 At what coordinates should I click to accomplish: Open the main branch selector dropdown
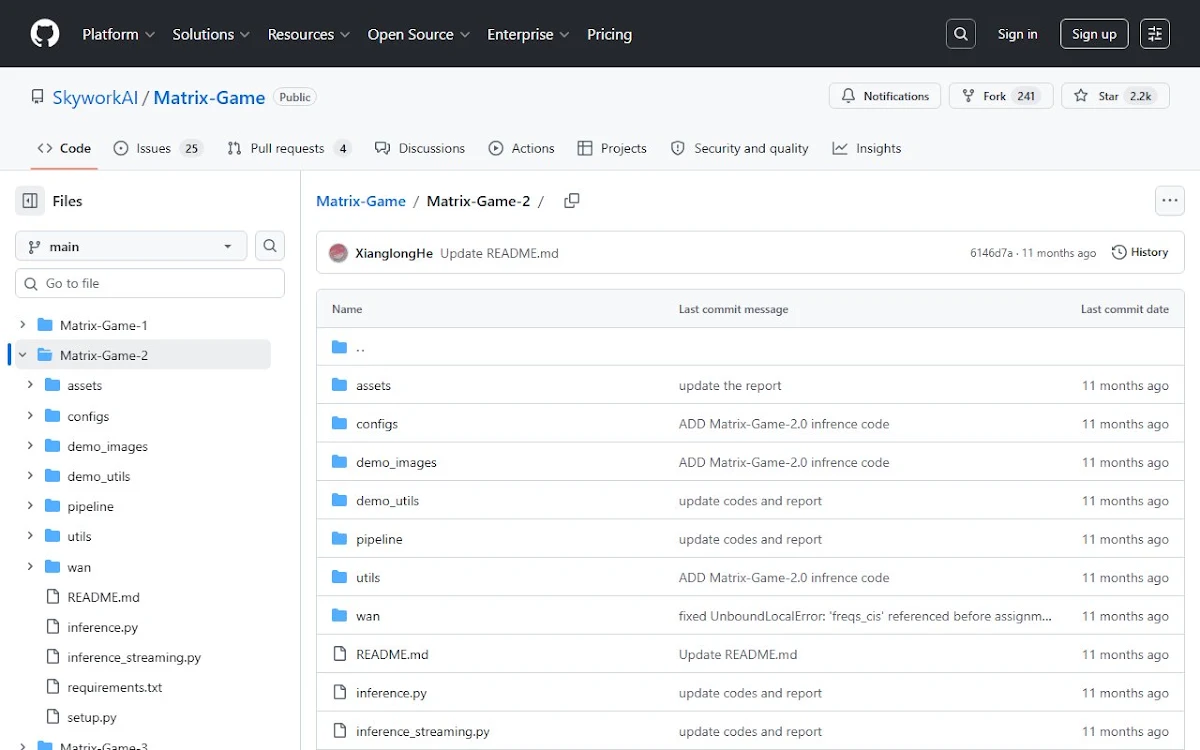coord(131,246)
